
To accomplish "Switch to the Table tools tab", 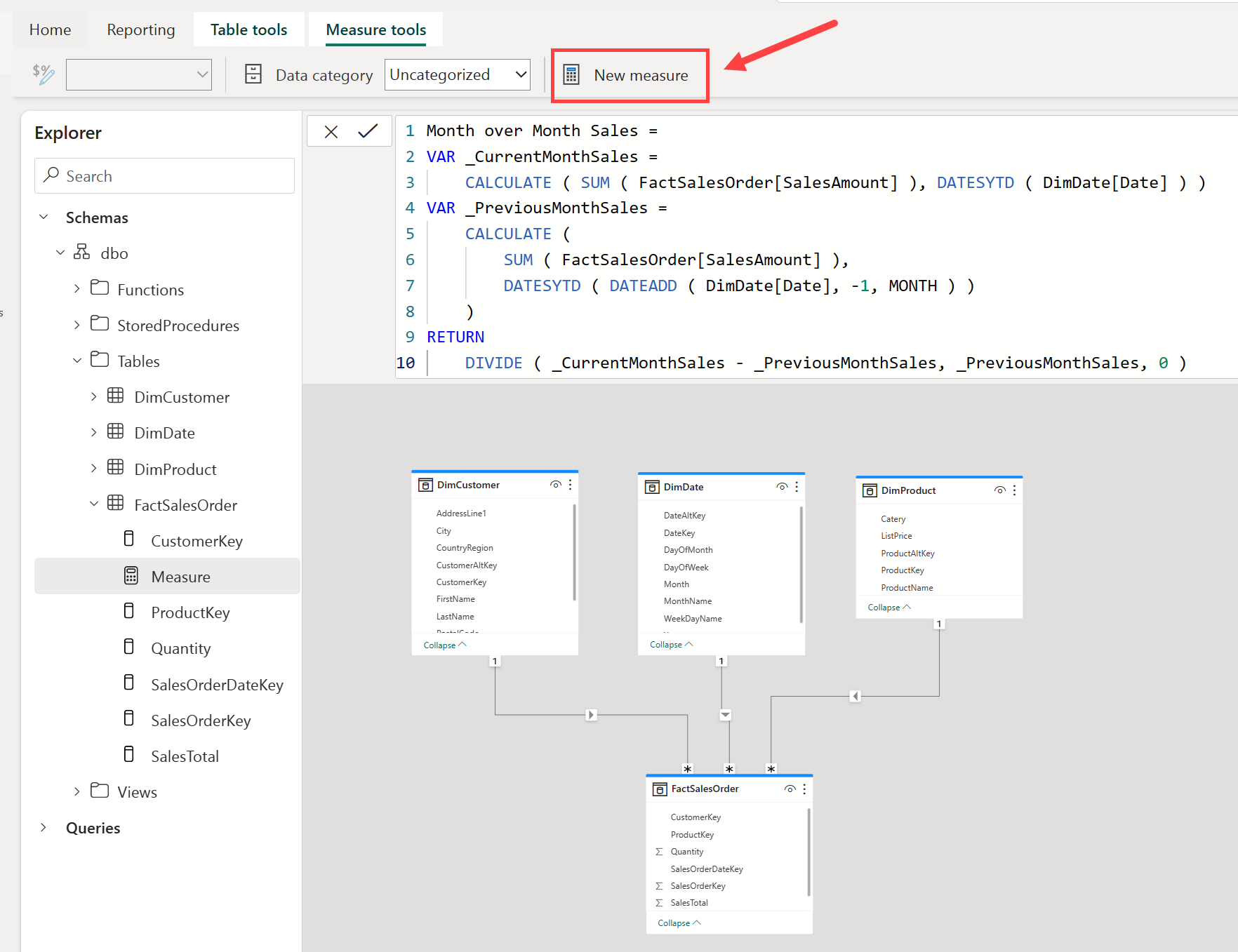I will click(x=248, y=29).
